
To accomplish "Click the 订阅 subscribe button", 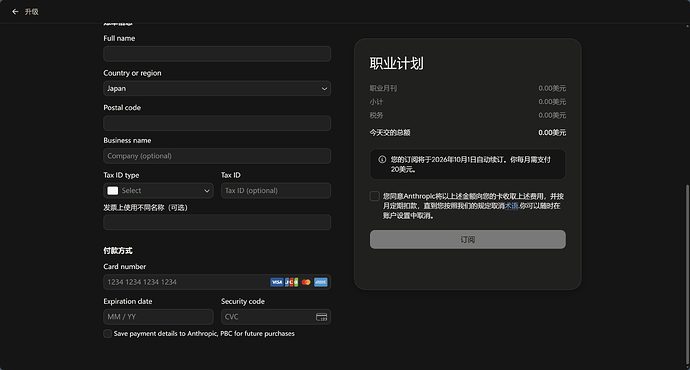I will click(468, 239).
